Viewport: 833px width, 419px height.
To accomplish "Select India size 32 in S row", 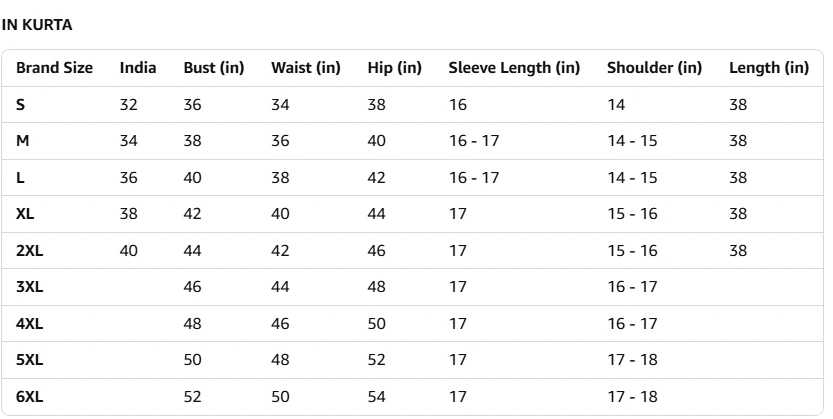I will (129, 105).
